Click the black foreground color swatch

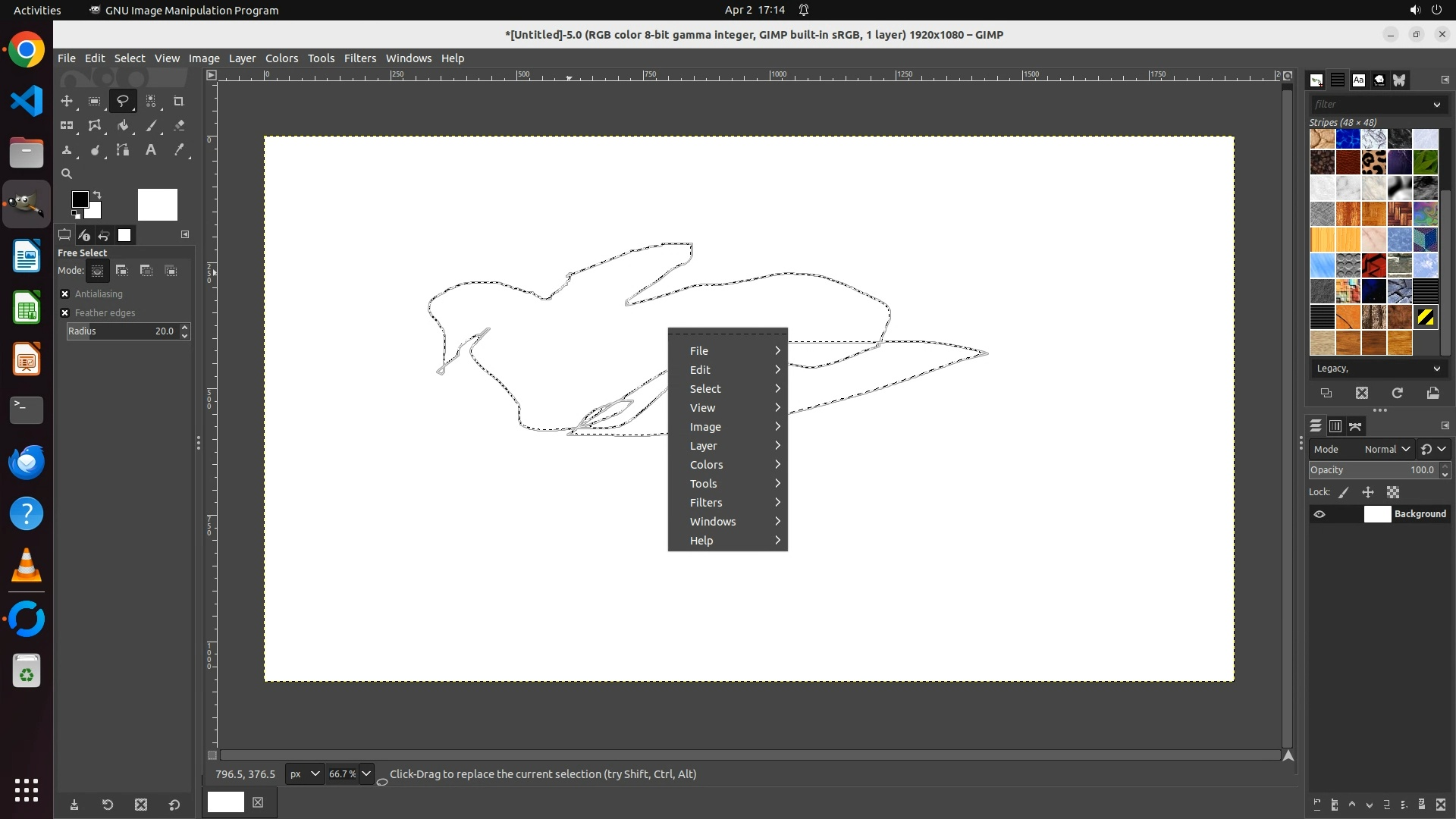pyautogui.click(x=79, y=199)
